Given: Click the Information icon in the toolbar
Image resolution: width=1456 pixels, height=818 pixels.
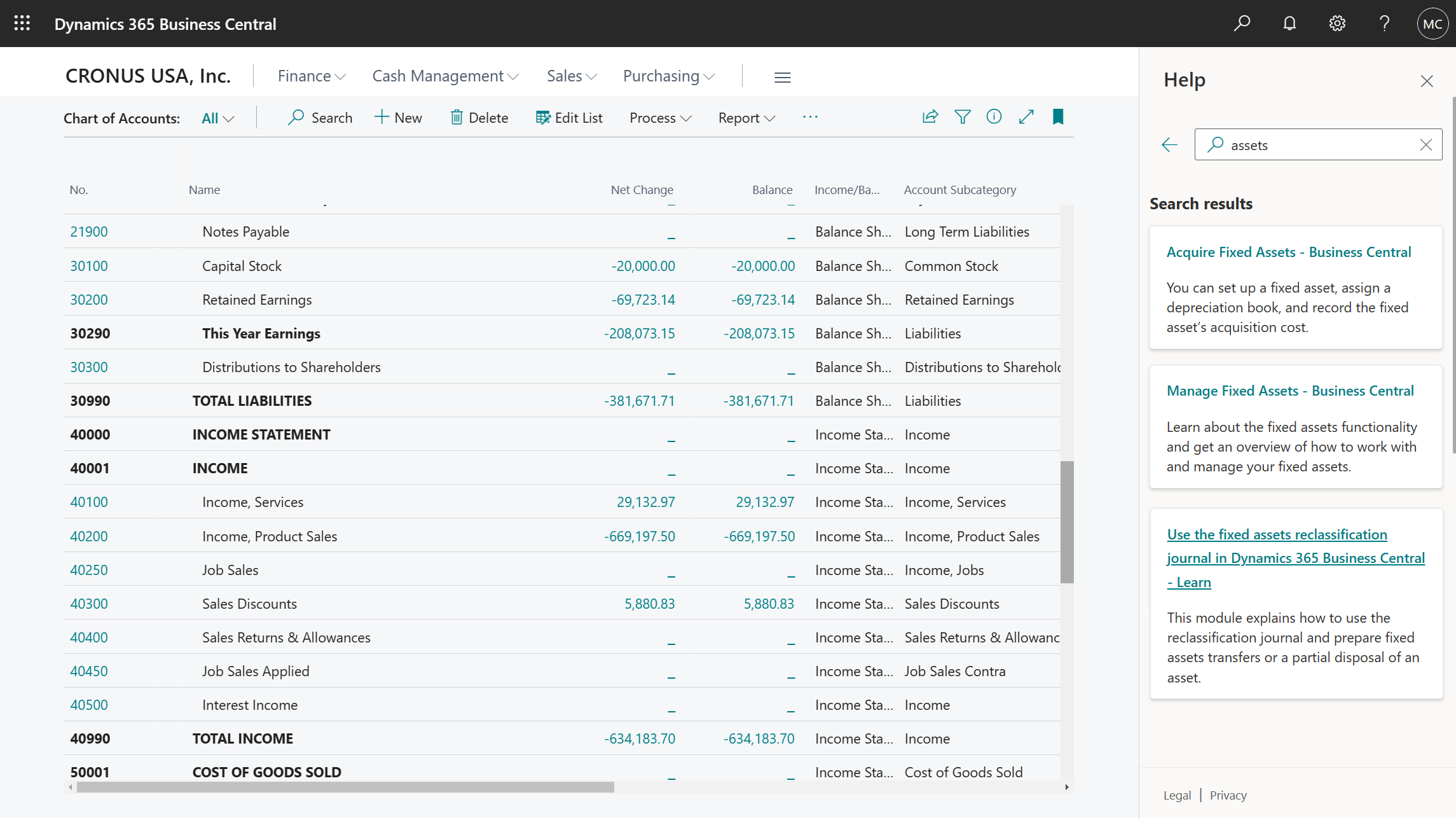Looking at the screenshot, I should point(993,117).
